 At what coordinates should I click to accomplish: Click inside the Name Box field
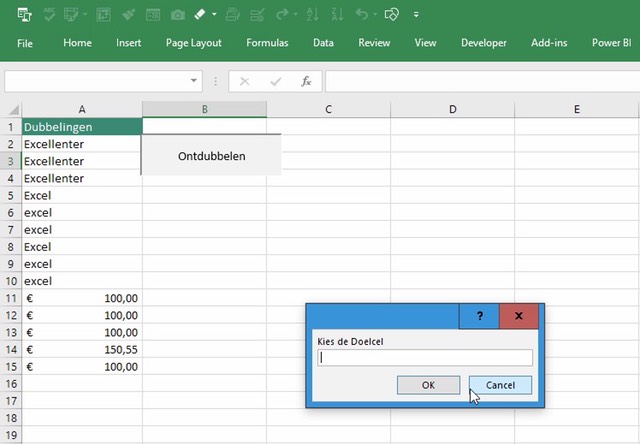point(96,81)
